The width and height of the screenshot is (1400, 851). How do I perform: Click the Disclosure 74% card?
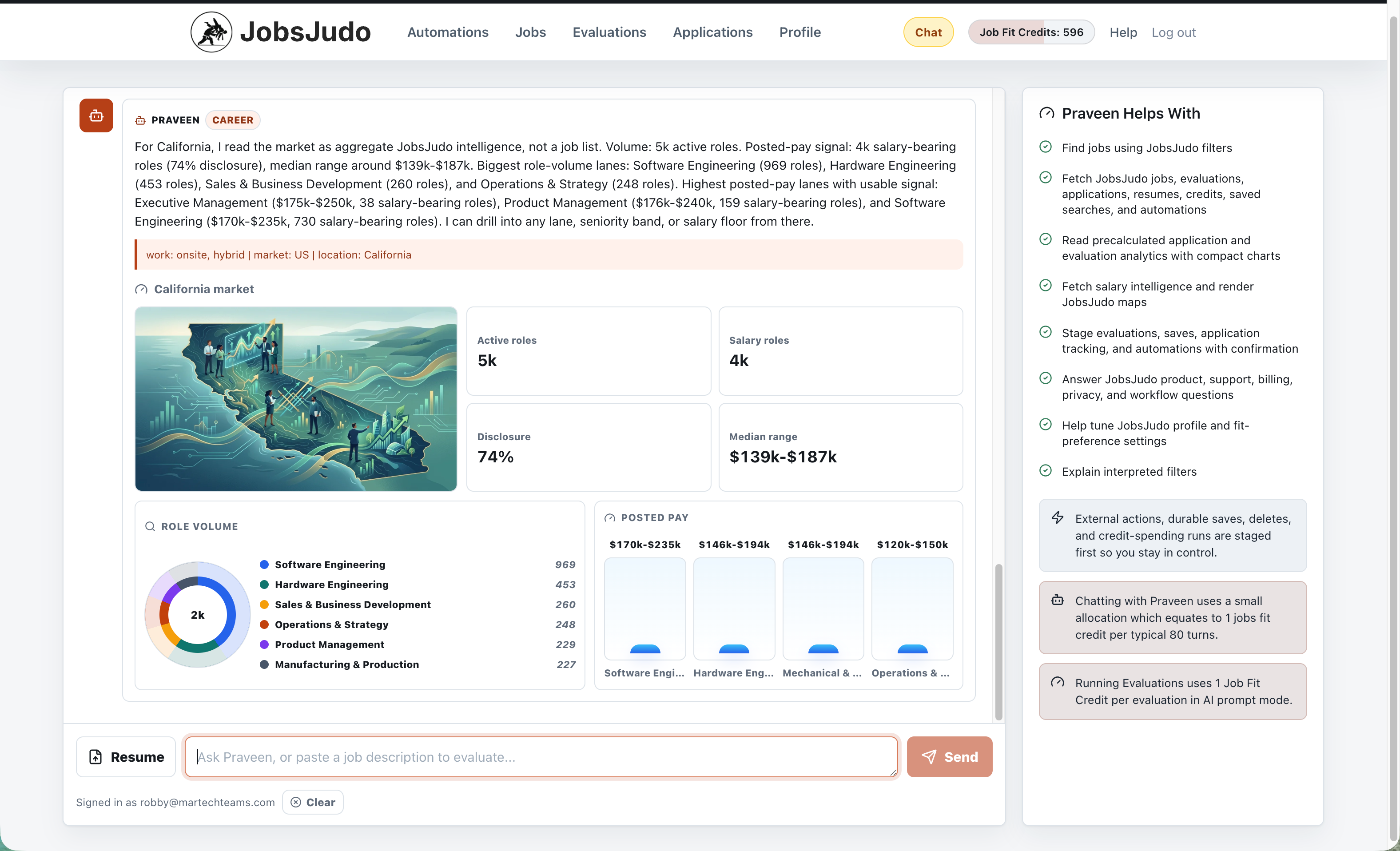pos(589,447)
